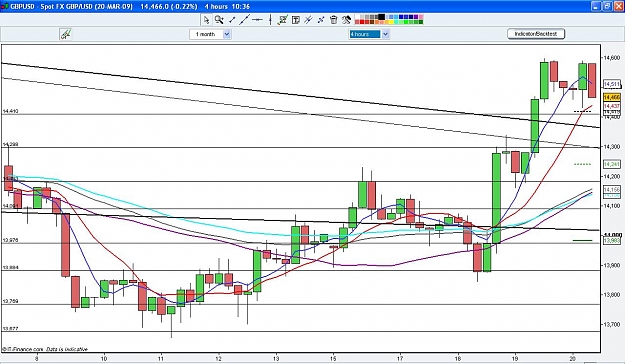
Task: Click the 14,156 gray price label
Action: [612, 189]
